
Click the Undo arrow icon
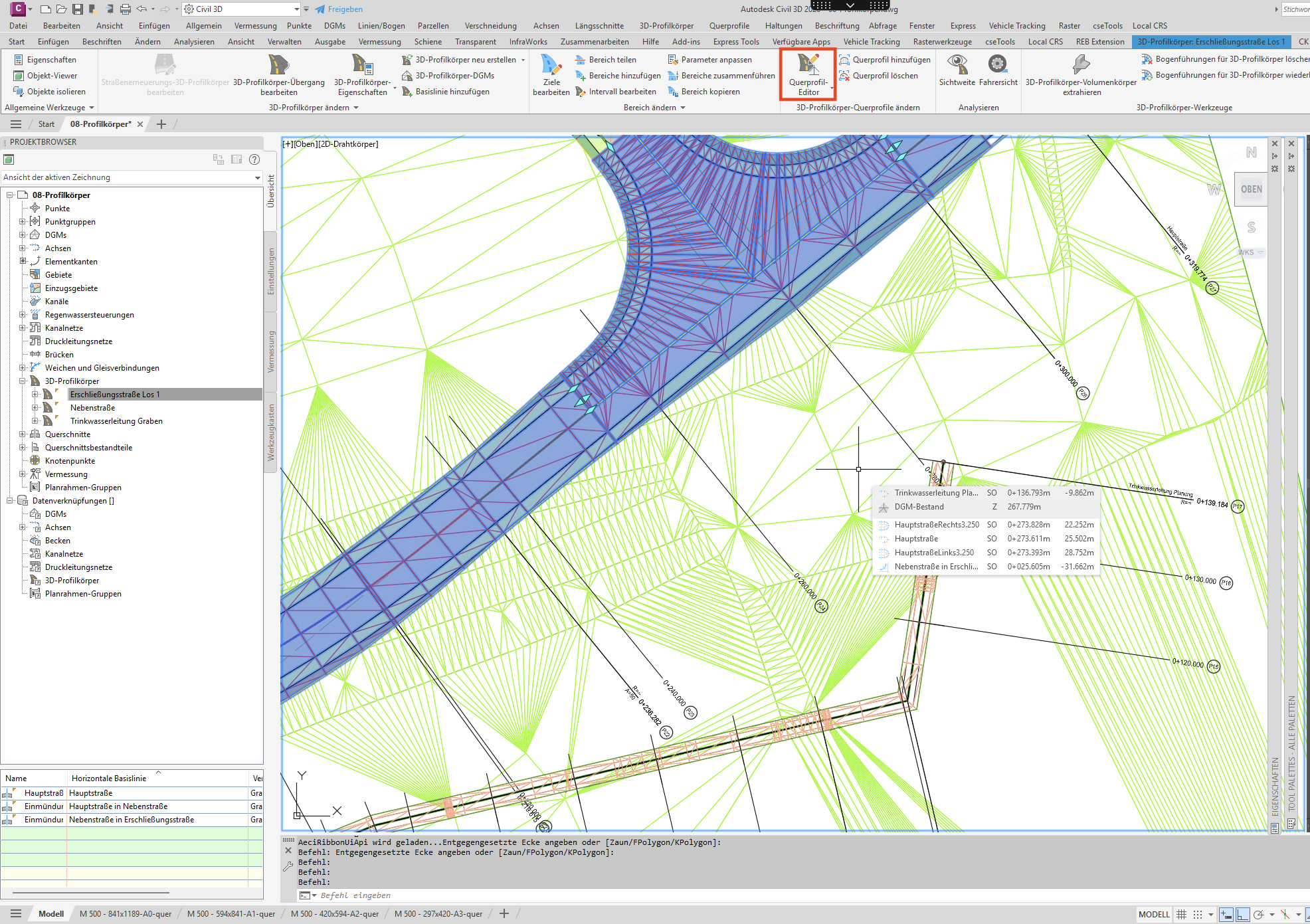(x=141, y=9)
